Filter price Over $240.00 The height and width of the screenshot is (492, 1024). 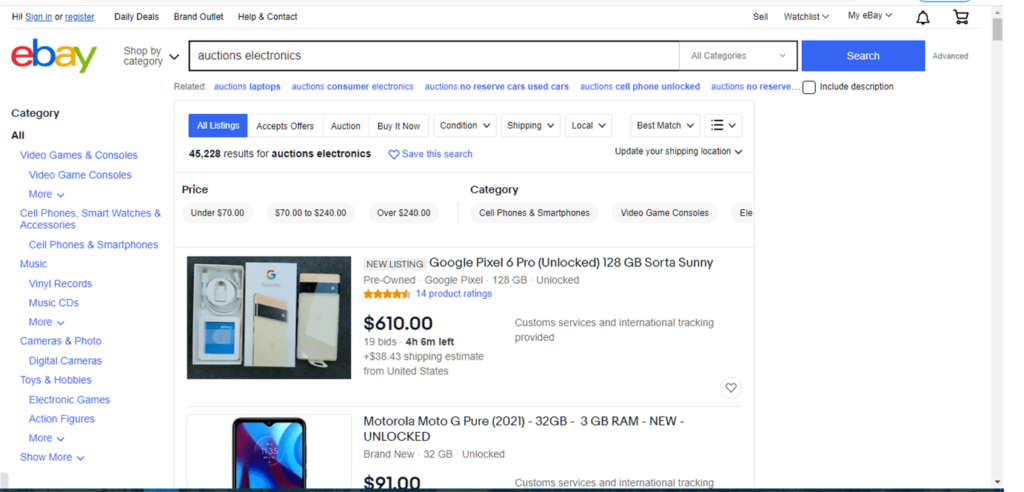tap(404, 213)
